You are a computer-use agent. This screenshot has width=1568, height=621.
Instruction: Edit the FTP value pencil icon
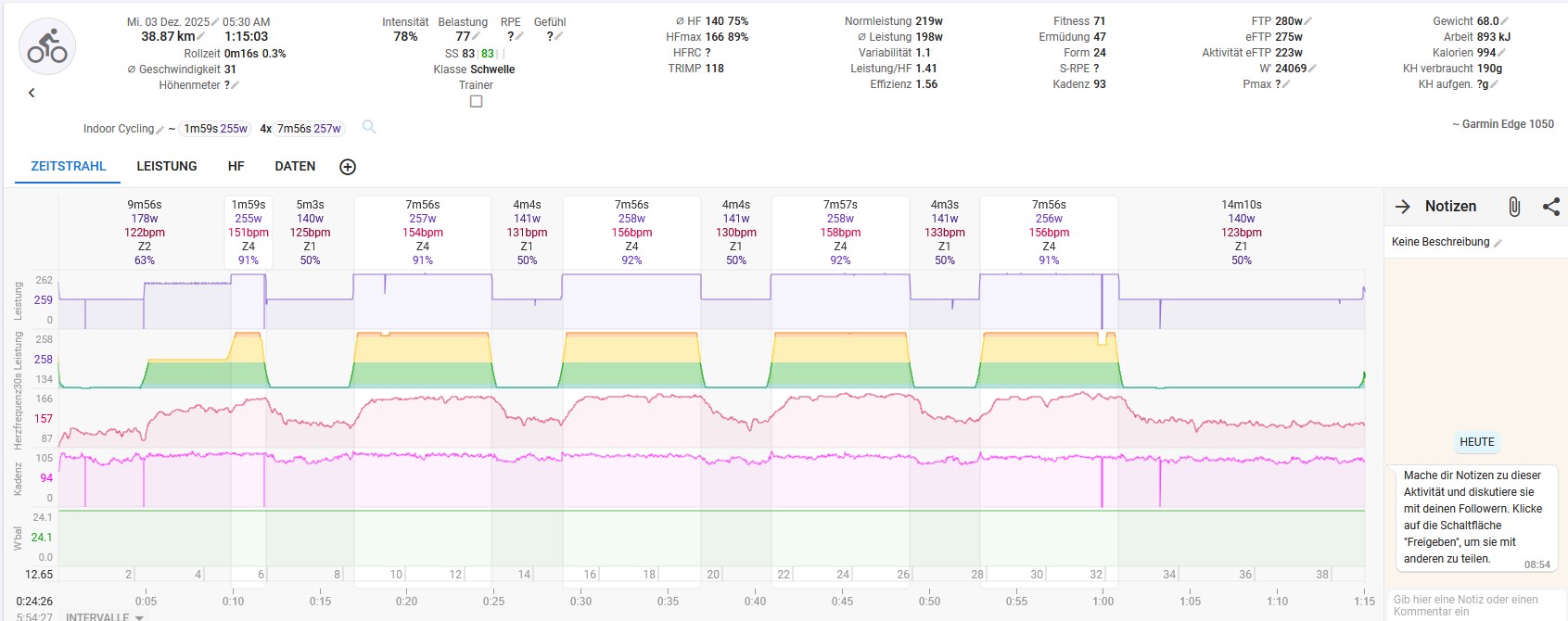1308,21
